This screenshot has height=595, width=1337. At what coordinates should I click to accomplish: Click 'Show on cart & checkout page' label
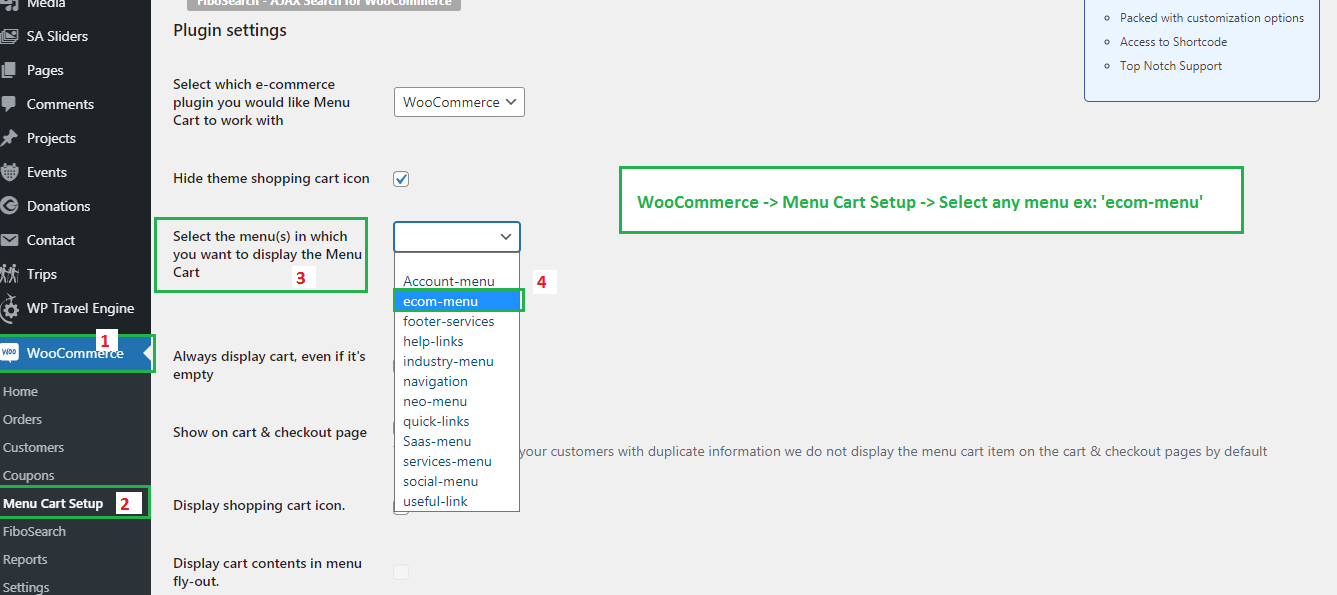(270, 432)
